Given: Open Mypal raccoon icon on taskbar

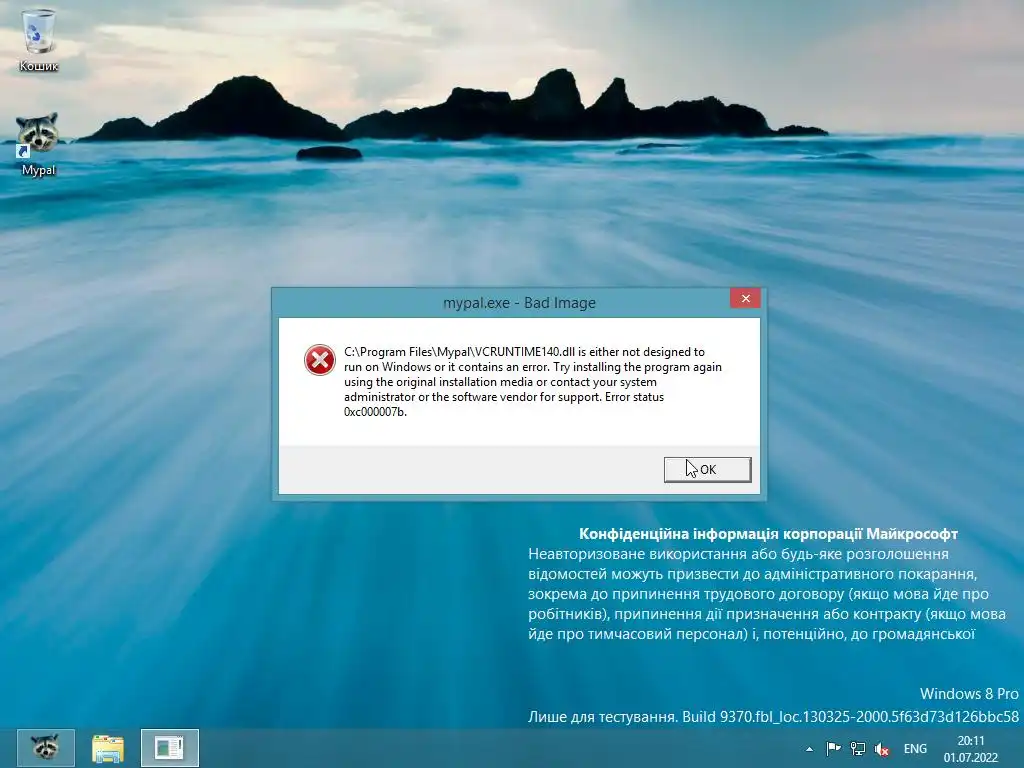Looking at the screenshot, I should pos(46,748).
